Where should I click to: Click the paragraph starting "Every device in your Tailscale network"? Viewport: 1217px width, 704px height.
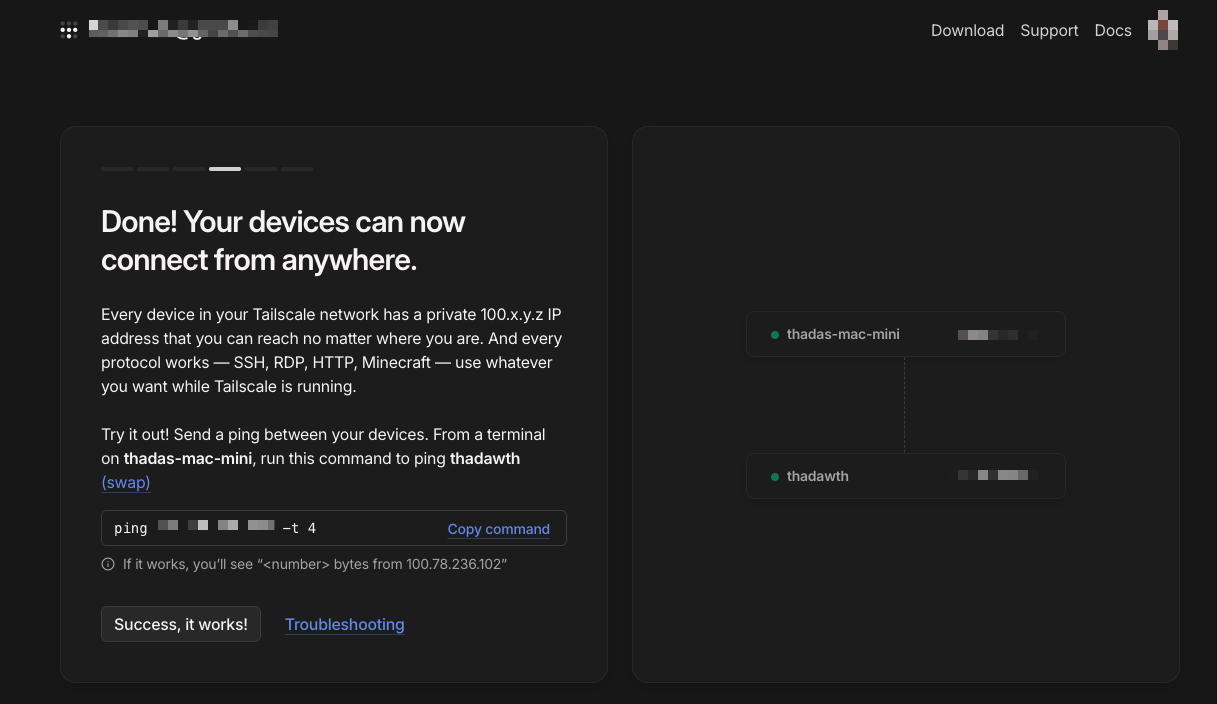point(332,350)
